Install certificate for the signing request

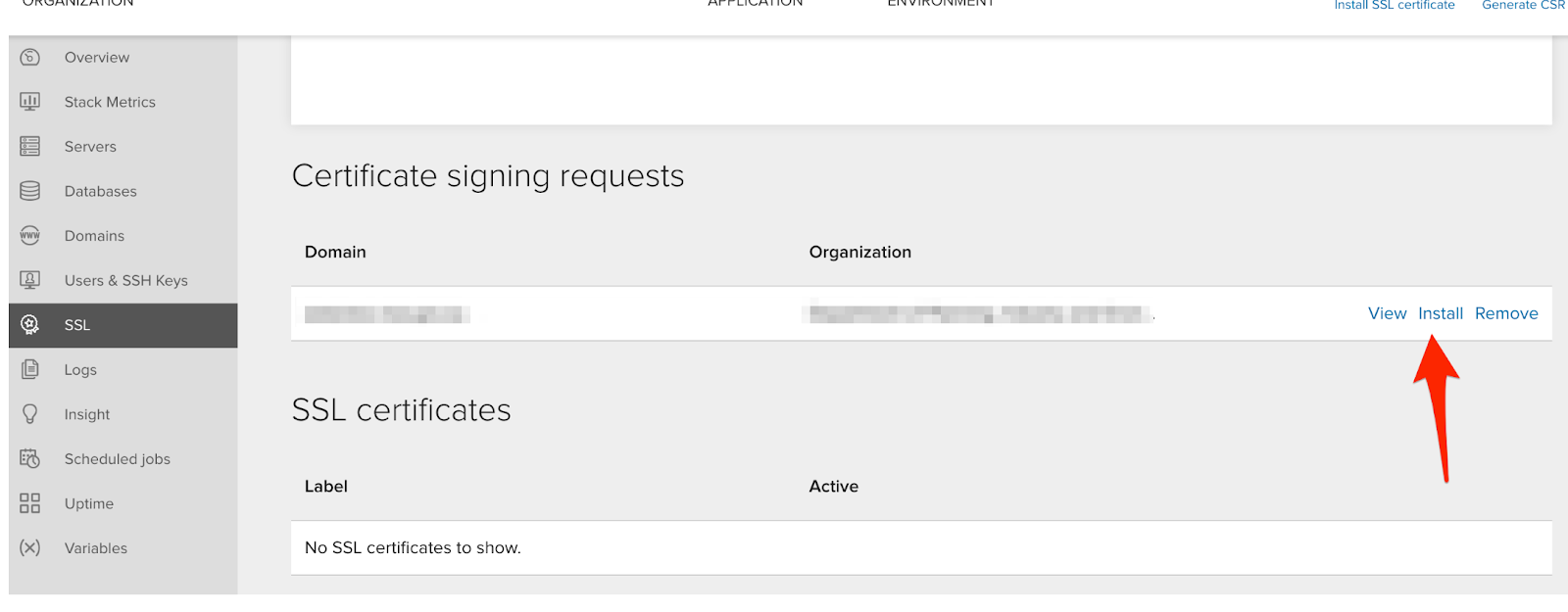click(1440, 313)
